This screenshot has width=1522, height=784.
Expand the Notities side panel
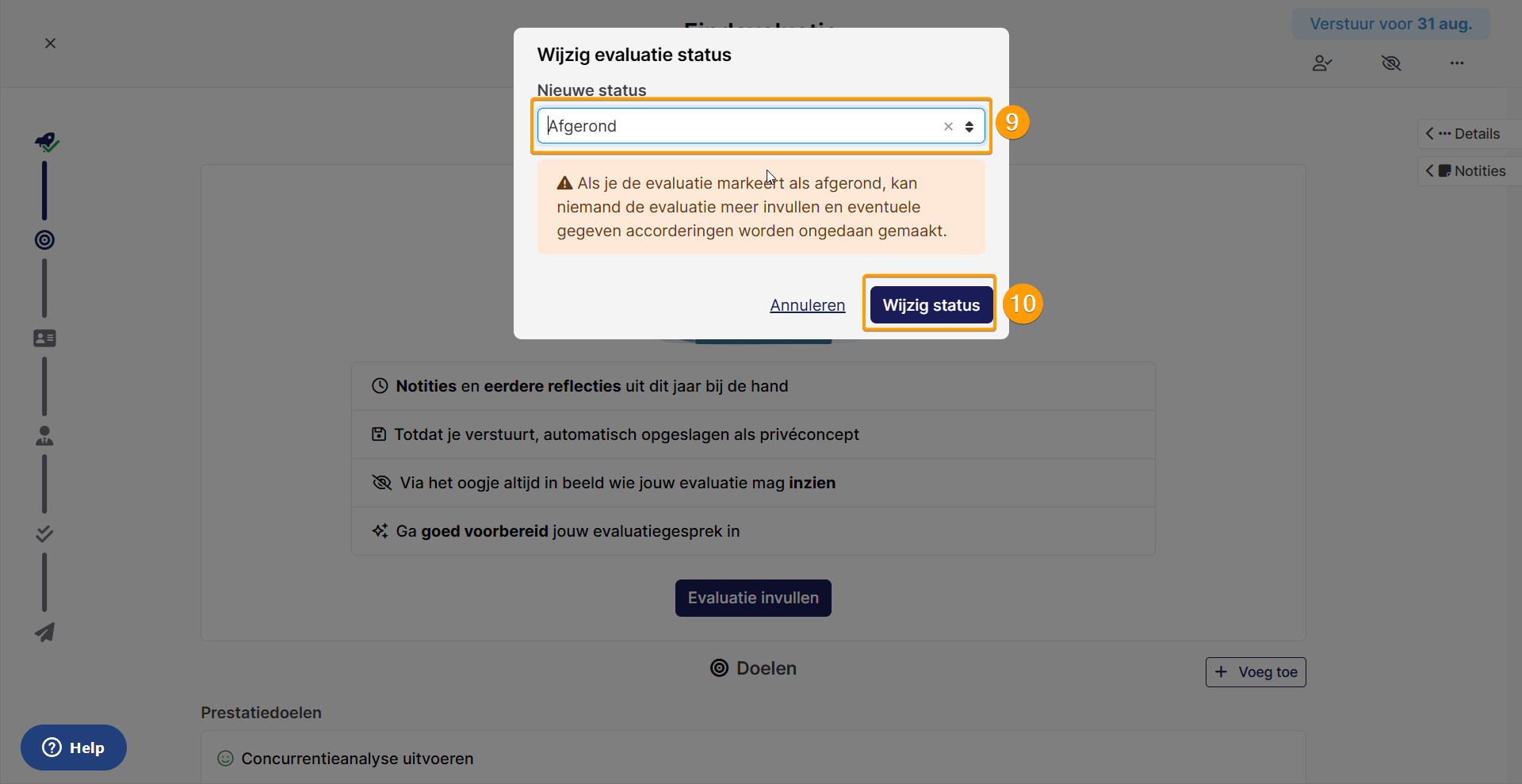pyautogui.click(x=1469, y=171)
